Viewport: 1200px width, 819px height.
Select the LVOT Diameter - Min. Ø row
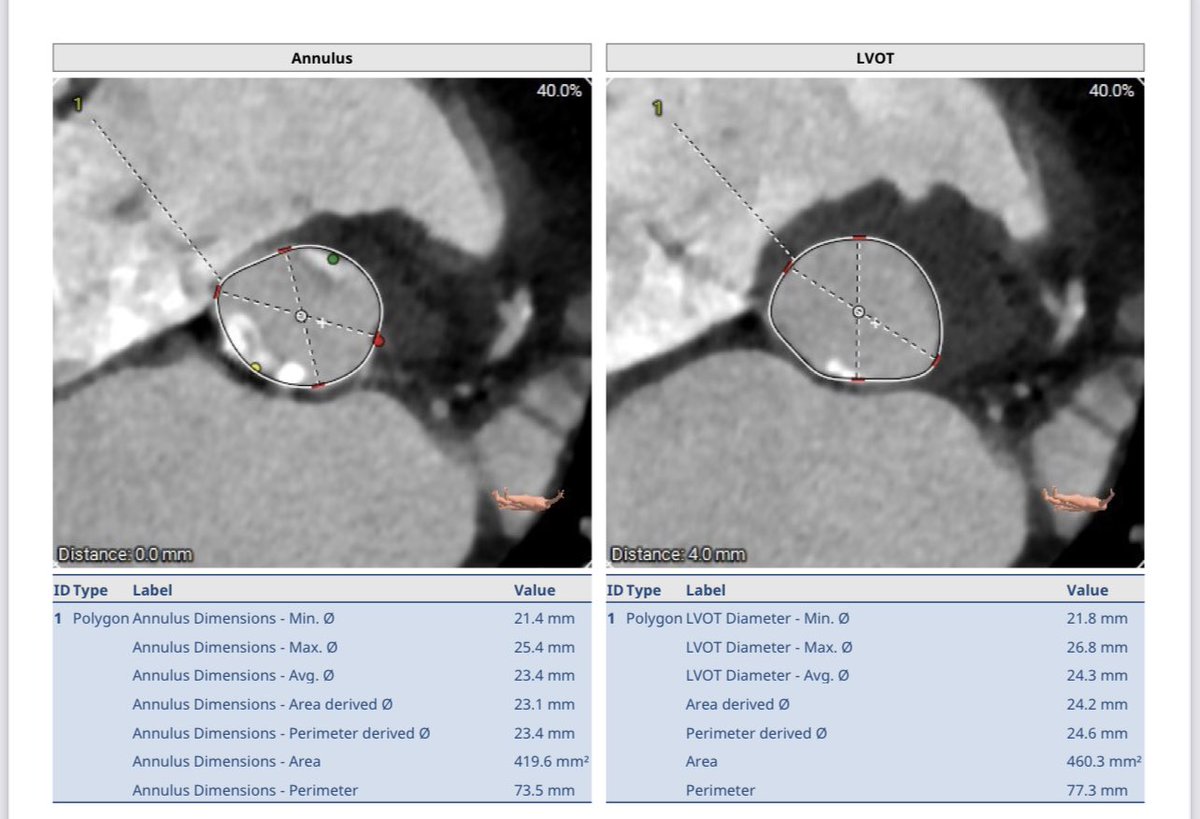875,618
